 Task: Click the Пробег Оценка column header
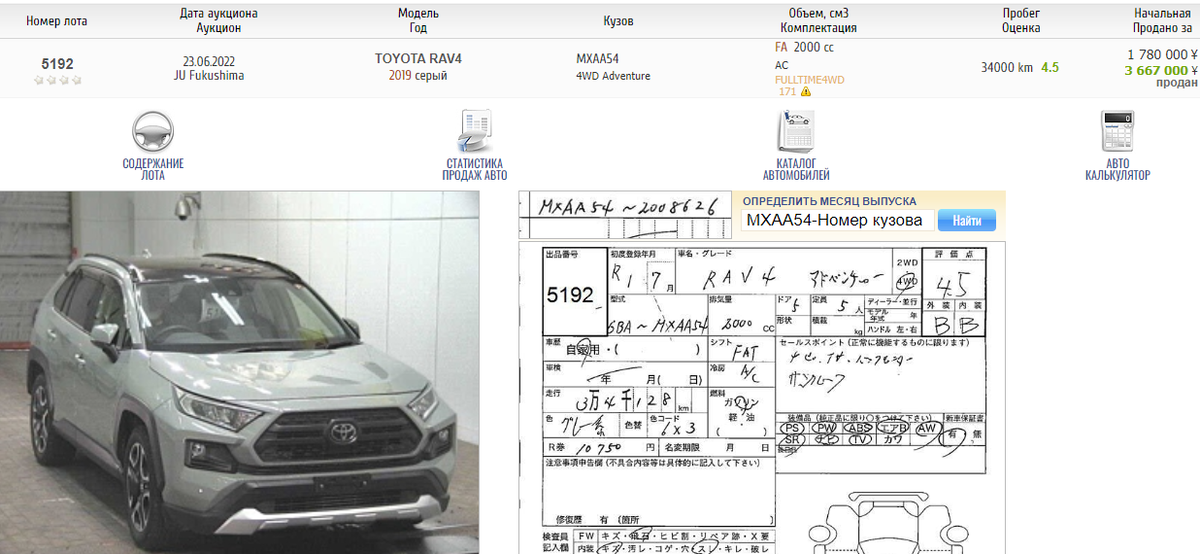point(1021,21)
